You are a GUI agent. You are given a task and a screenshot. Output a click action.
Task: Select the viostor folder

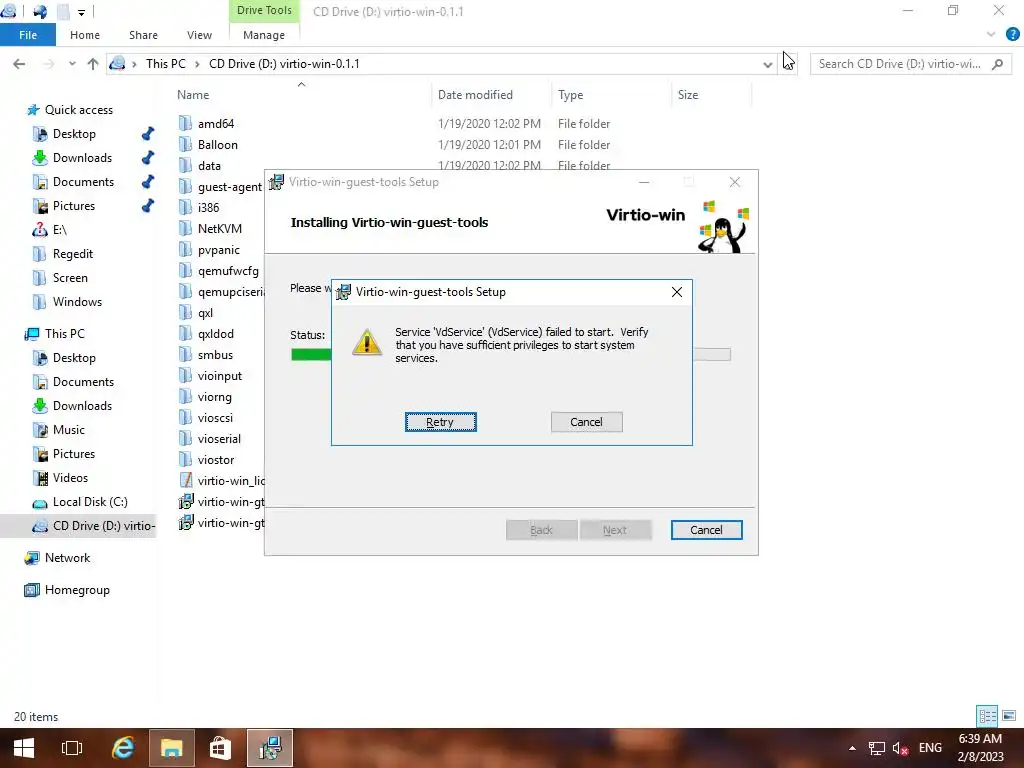coord(216,460)
